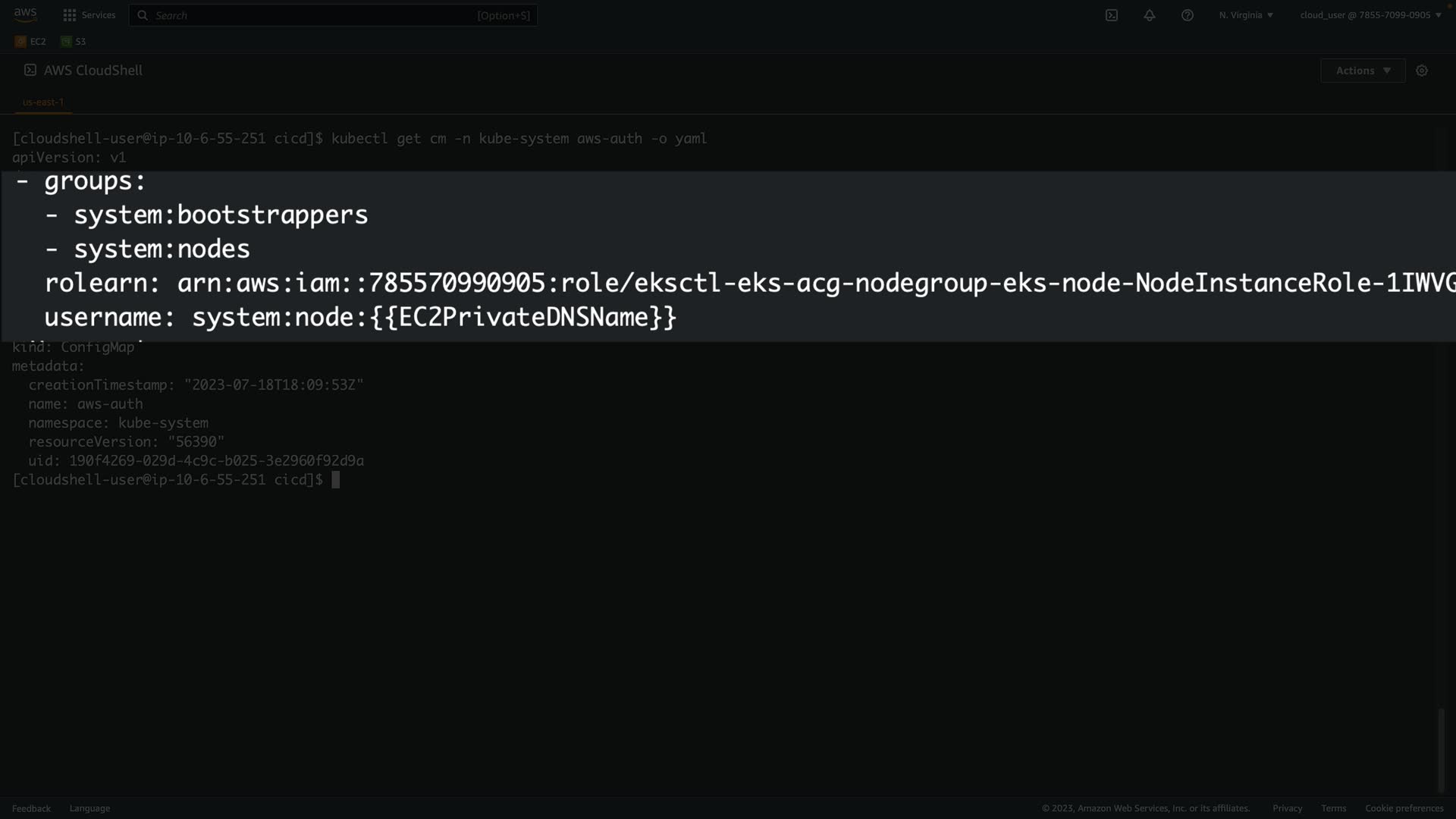Click the Language button in footer
Image resolution: width=1456 pixels, height=819 pixels.
tap(89, 808)
